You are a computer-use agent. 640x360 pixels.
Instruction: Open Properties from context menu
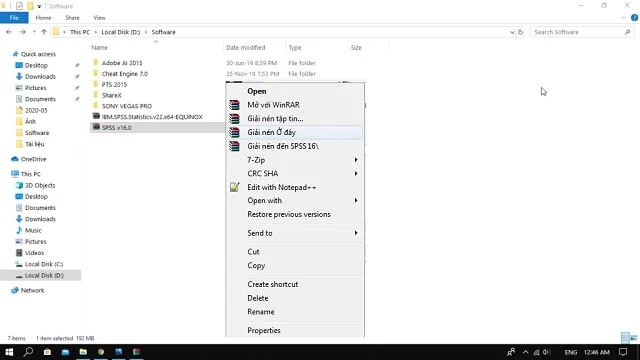(x=294, y=331)
